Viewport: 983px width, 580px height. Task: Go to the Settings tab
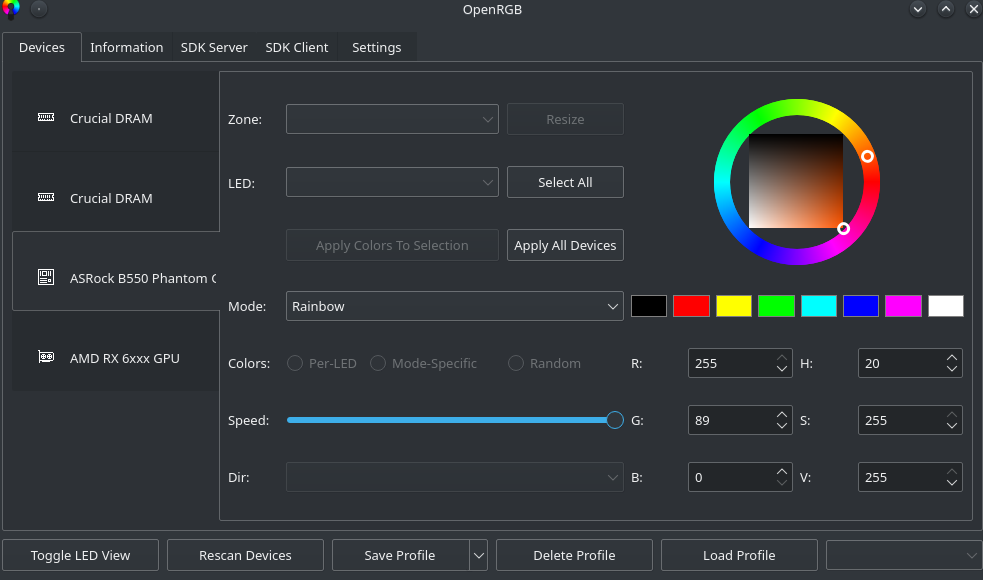376,48
